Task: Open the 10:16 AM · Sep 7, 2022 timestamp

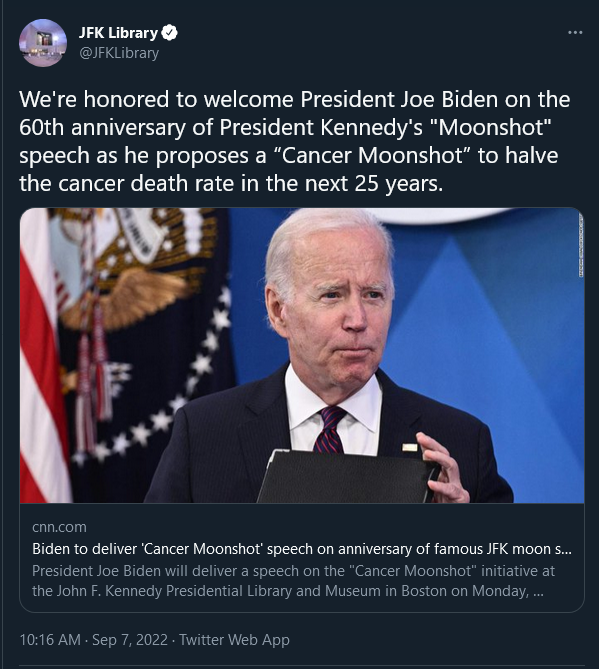Action: coord(93,640)
